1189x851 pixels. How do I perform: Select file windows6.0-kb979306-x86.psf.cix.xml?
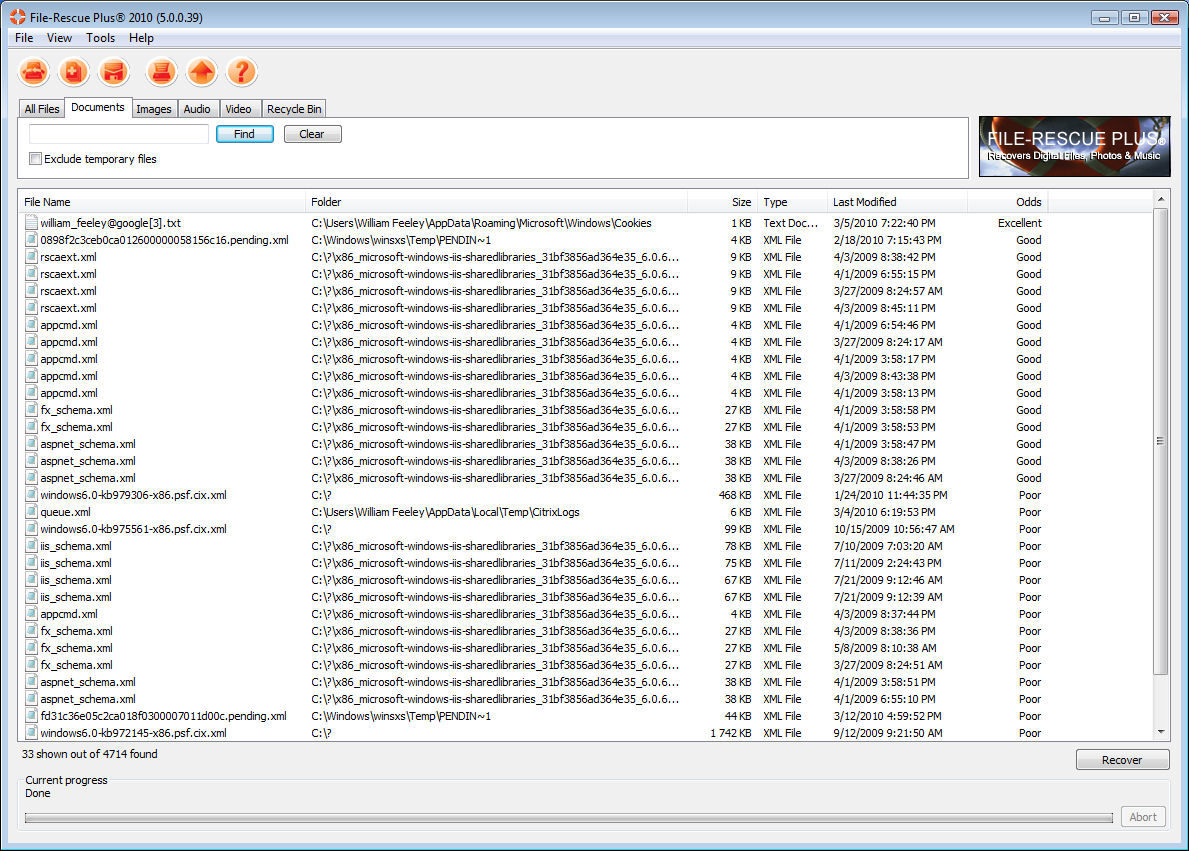[x=133, y=495]
